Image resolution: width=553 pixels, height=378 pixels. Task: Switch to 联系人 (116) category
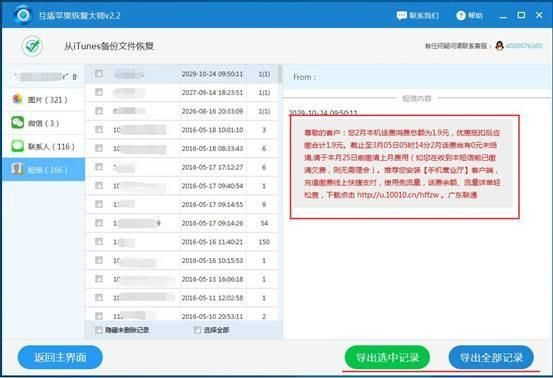[x=44, y=146]
